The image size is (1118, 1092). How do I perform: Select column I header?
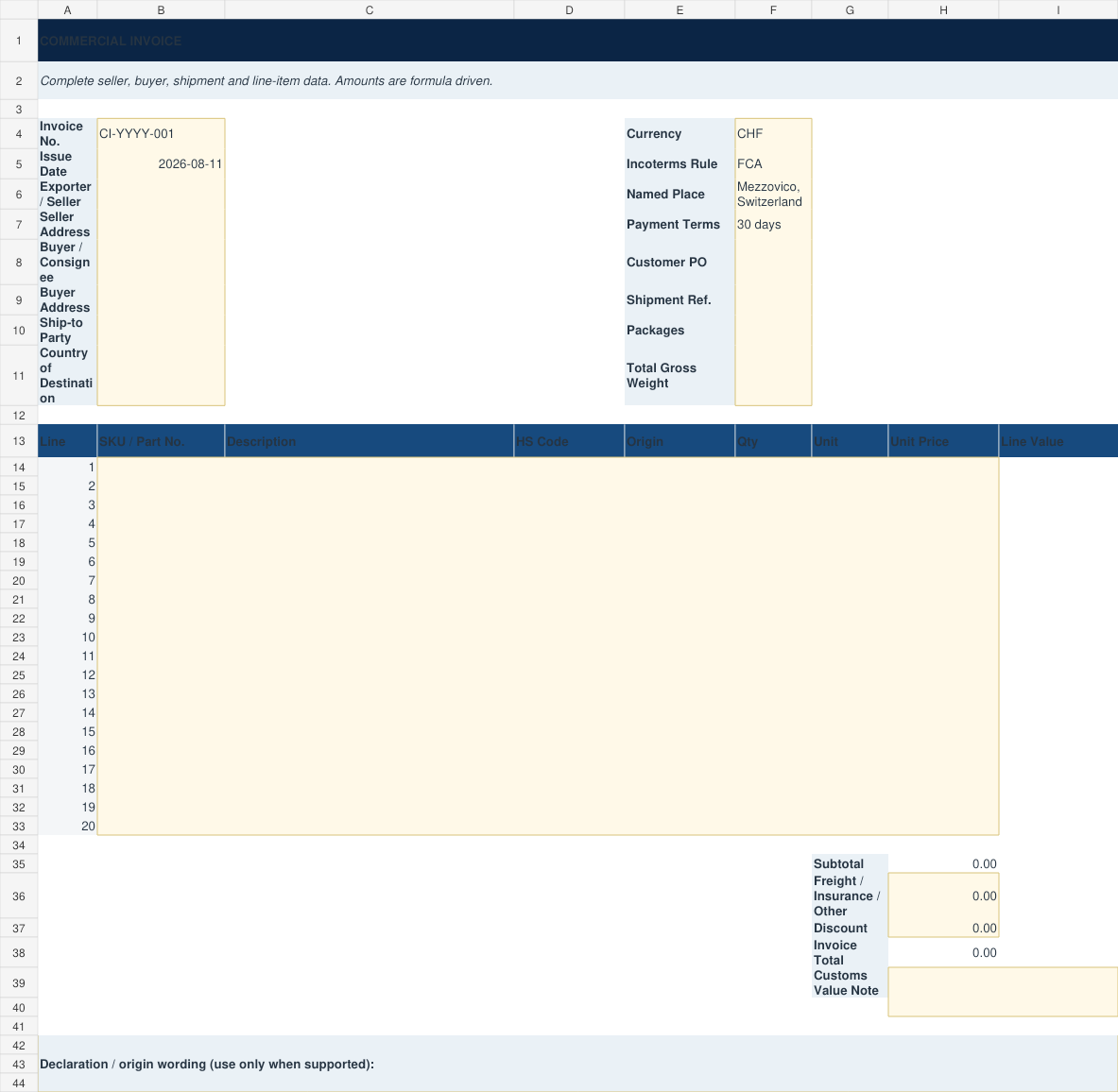[x=1058, y=10]
